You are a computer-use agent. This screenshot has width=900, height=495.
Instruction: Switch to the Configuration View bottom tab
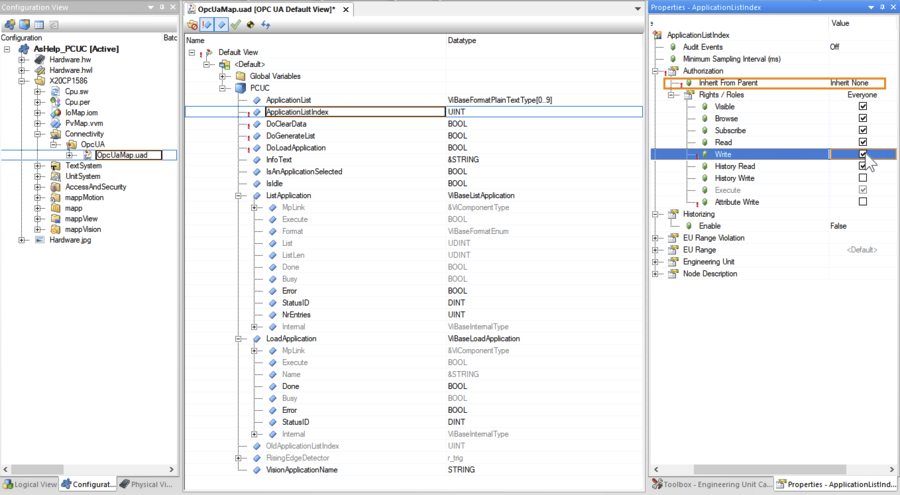(x=88, y=484)
